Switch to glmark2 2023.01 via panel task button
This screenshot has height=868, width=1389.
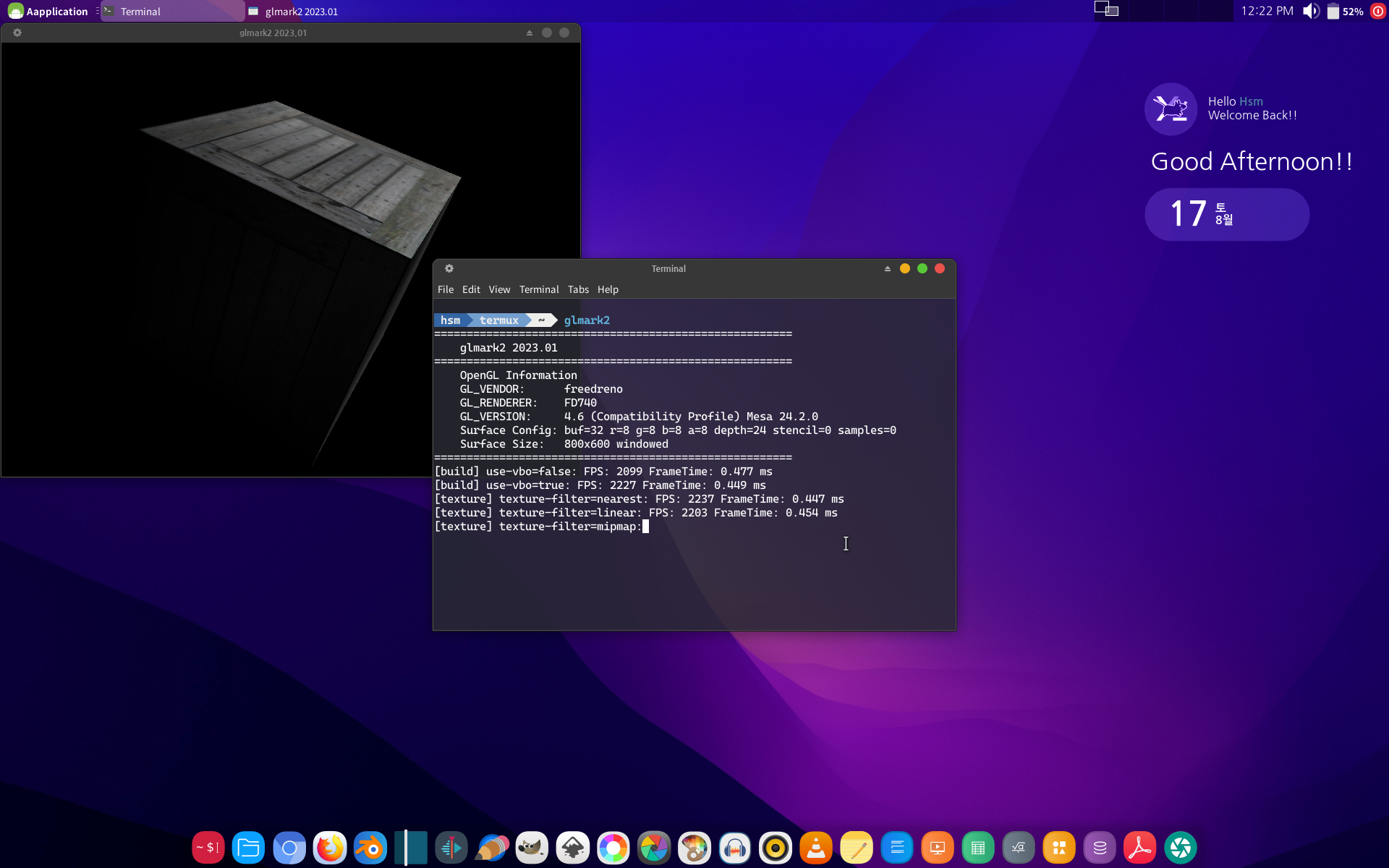316,12
